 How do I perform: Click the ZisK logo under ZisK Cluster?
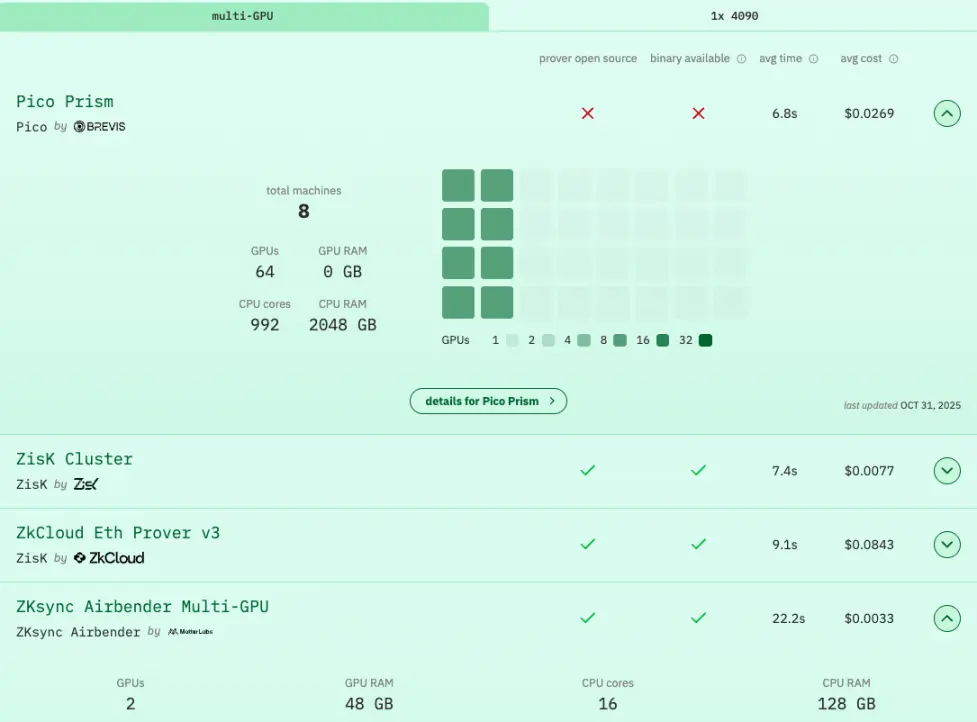click(x=86, y=484)
